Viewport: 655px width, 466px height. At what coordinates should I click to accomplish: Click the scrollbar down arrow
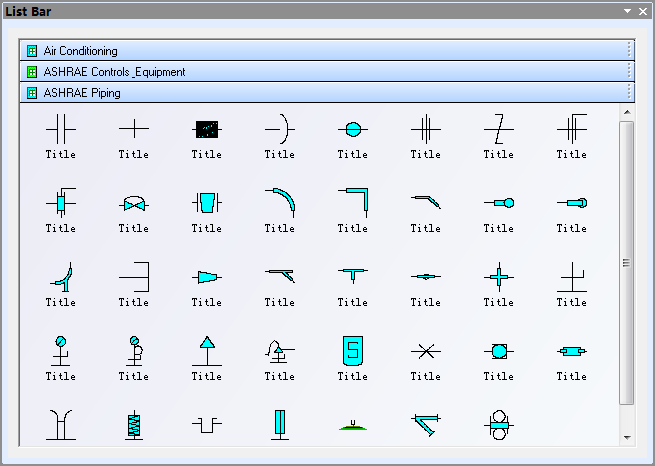coord(627,437)
